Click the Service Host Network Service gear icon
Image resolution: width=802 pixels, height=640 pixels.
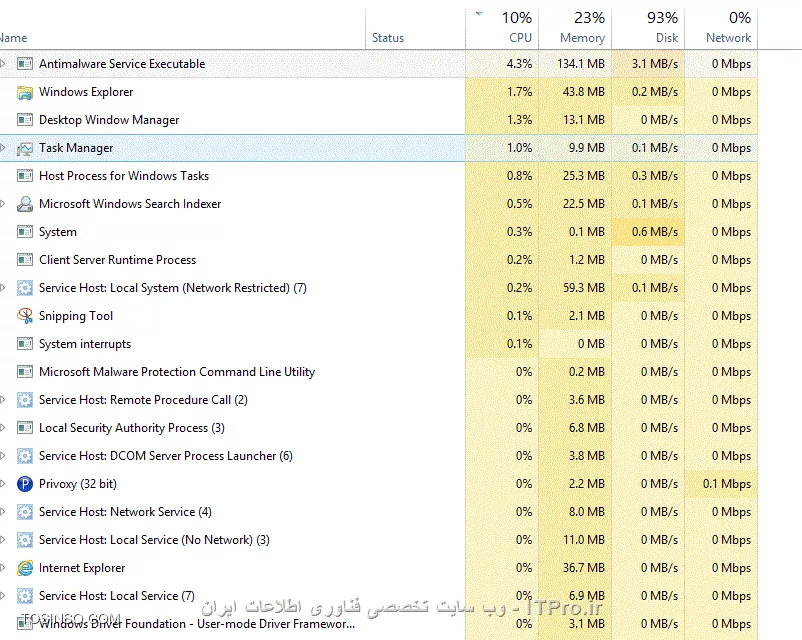(x=25, y=512)
